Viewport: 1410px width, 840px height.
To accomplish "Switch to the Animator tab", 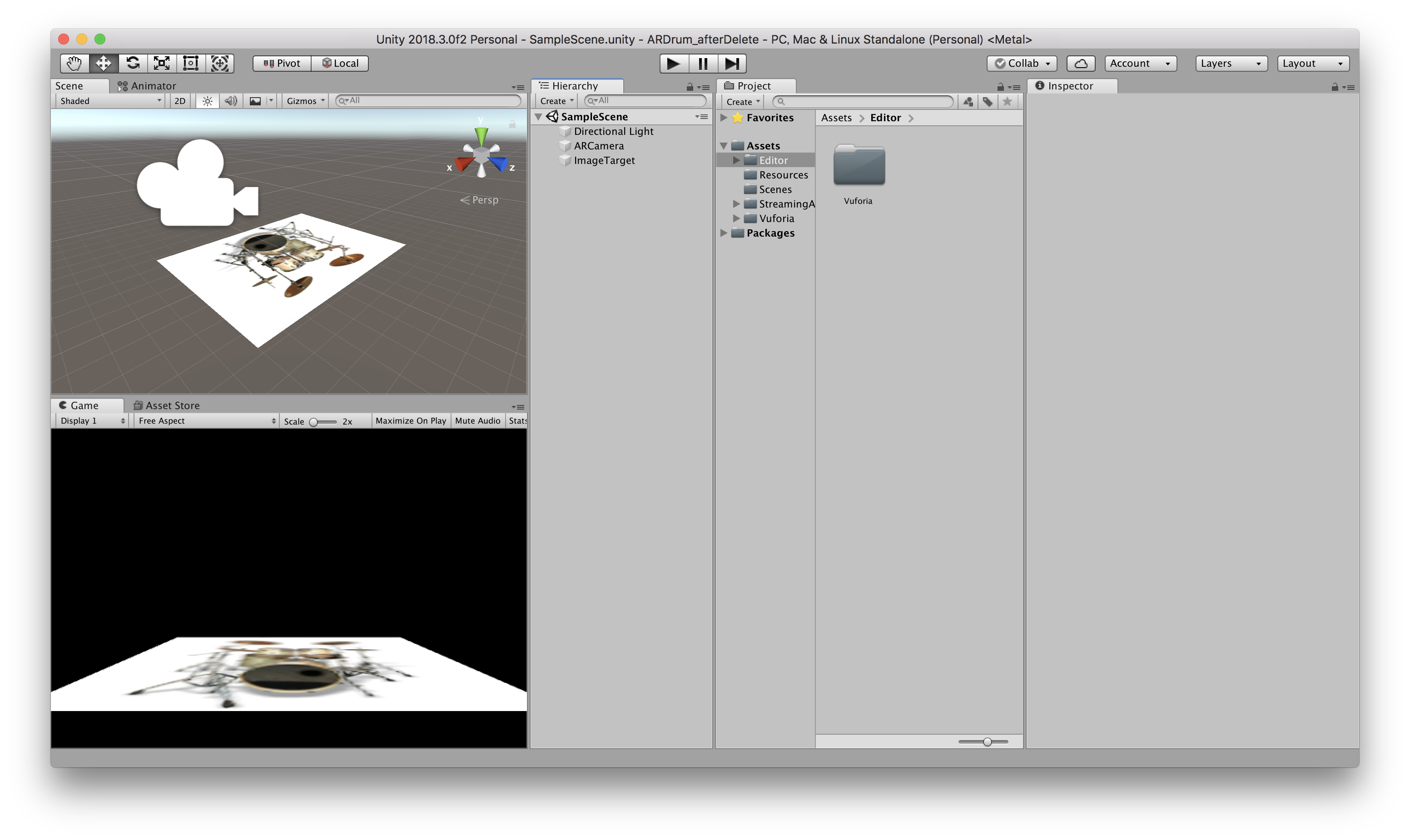I will click(x=147, y=85).
